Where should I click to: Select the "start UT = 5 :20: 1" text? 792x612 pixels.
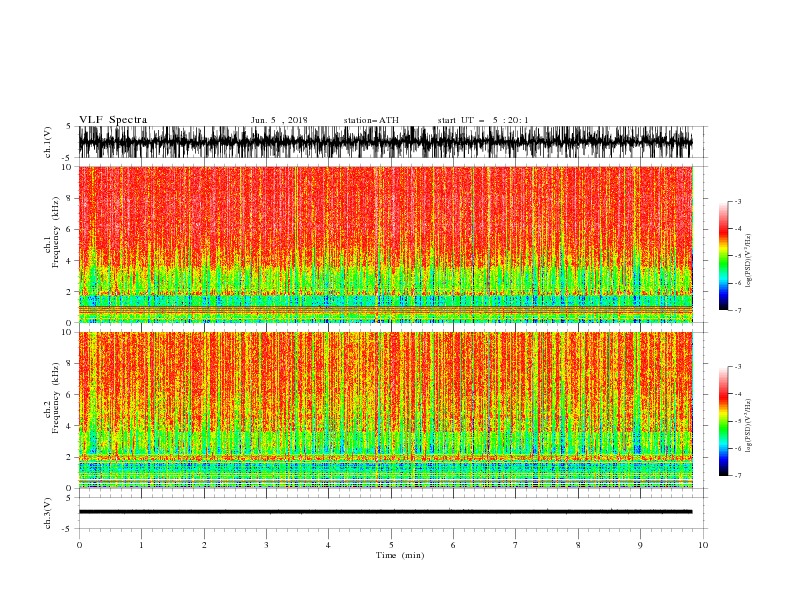pos(483,120)
